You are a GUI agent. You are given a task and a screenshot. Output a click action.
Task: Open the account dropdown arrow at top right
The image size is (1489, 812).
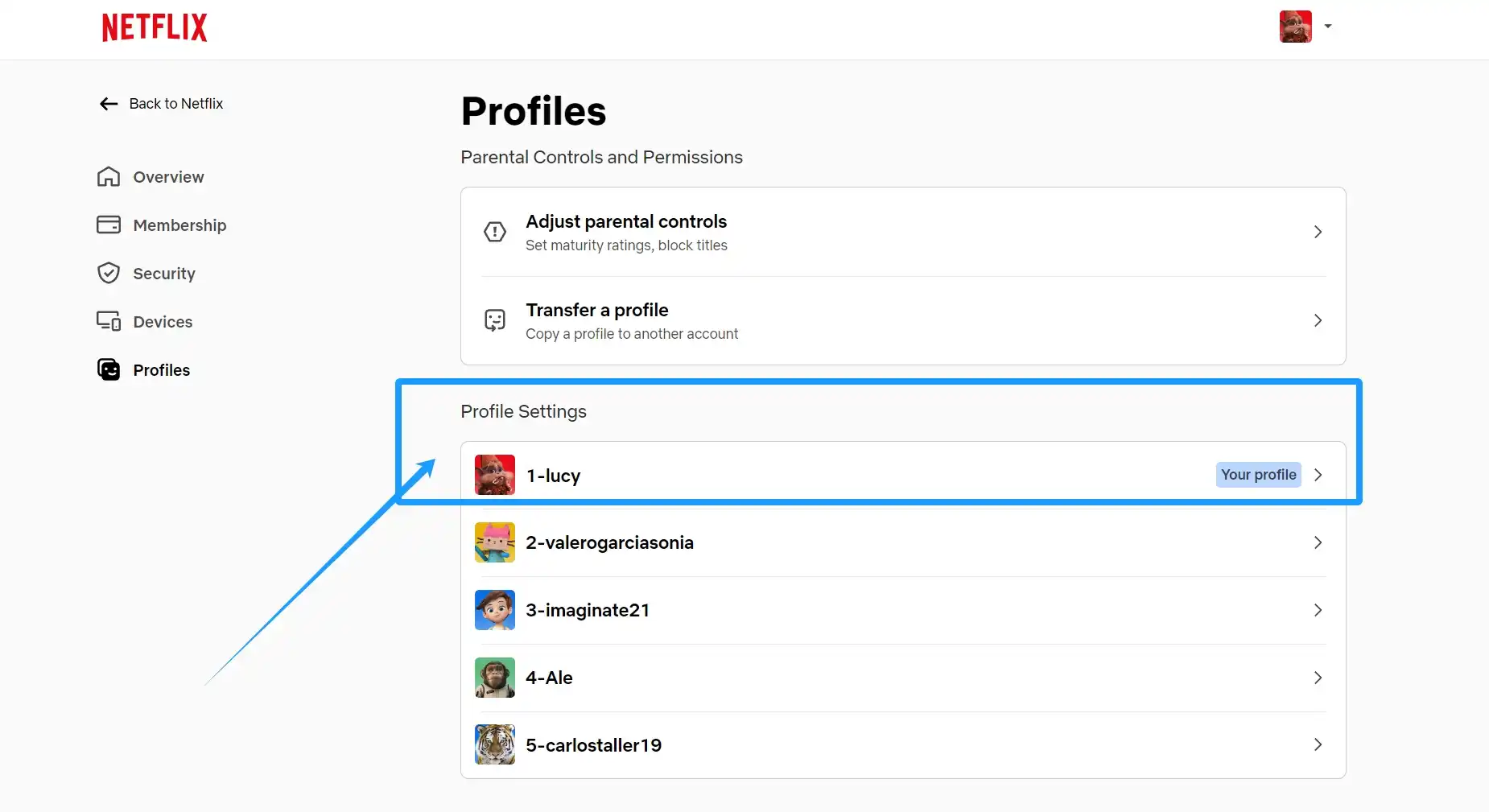[x=1328, y=27]
